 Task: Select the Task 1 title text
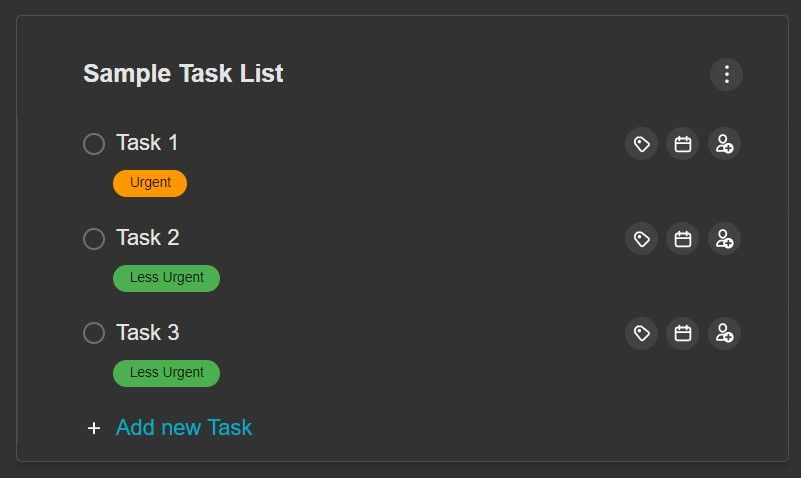147,142
